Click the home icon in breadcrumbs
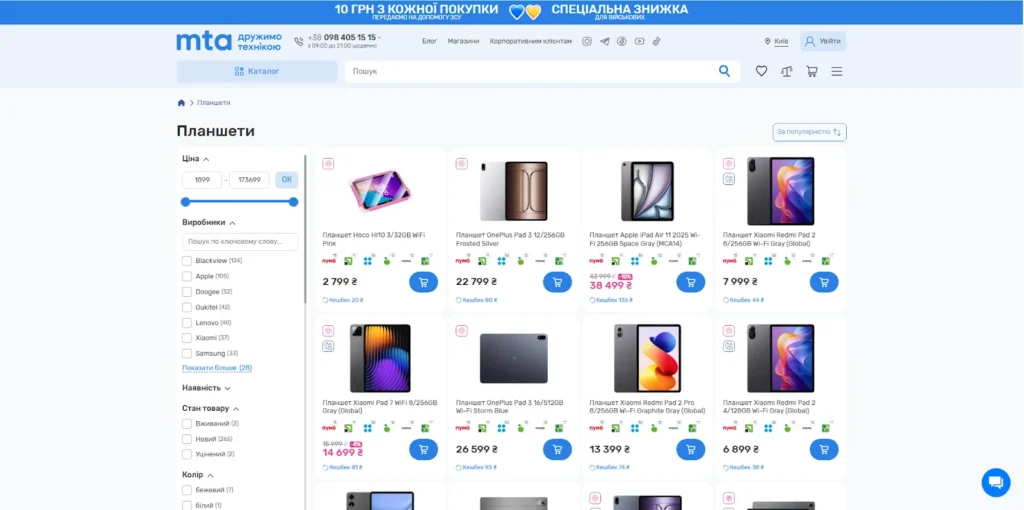The width and height of the screenshot is (1024, 510). [x=181, y=103]
